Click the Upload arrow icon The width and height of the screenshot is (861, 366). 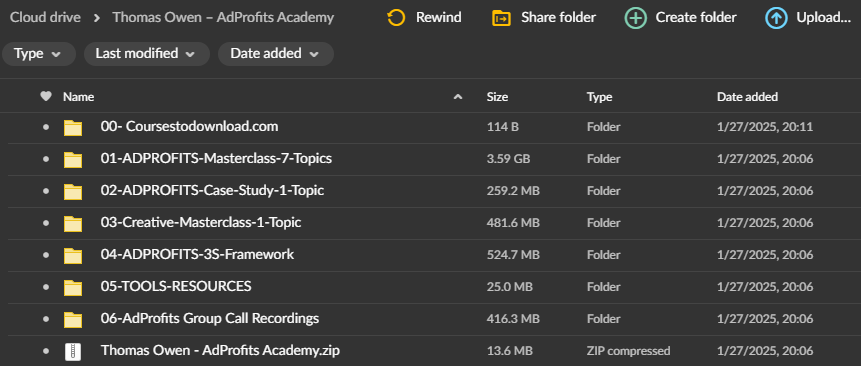click(775, 18)
